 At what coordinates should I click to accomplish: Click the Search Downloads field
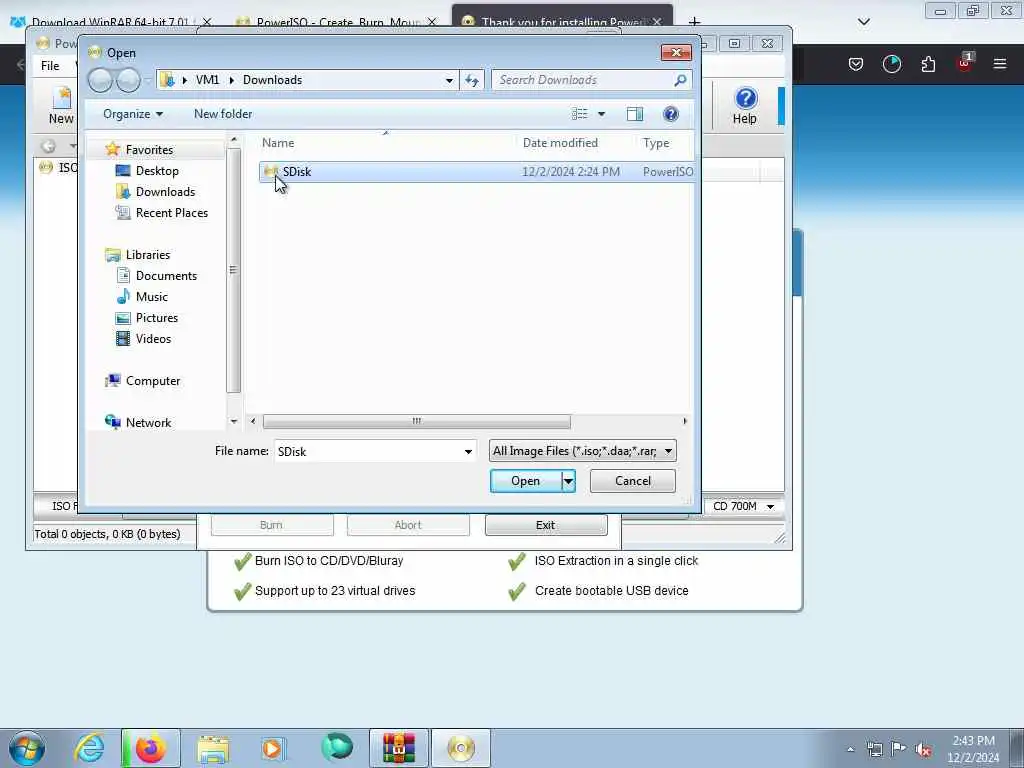click(x=584, y=80)
